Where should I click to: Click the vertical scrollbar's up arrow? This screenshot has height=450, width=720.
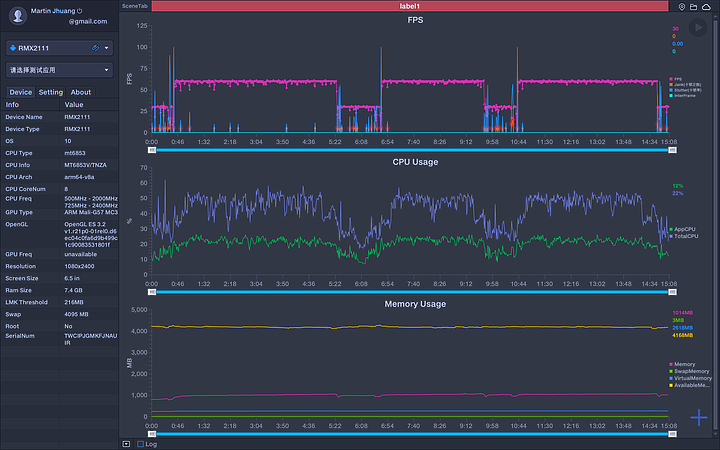pyautogui.click(x=715, y=17)
